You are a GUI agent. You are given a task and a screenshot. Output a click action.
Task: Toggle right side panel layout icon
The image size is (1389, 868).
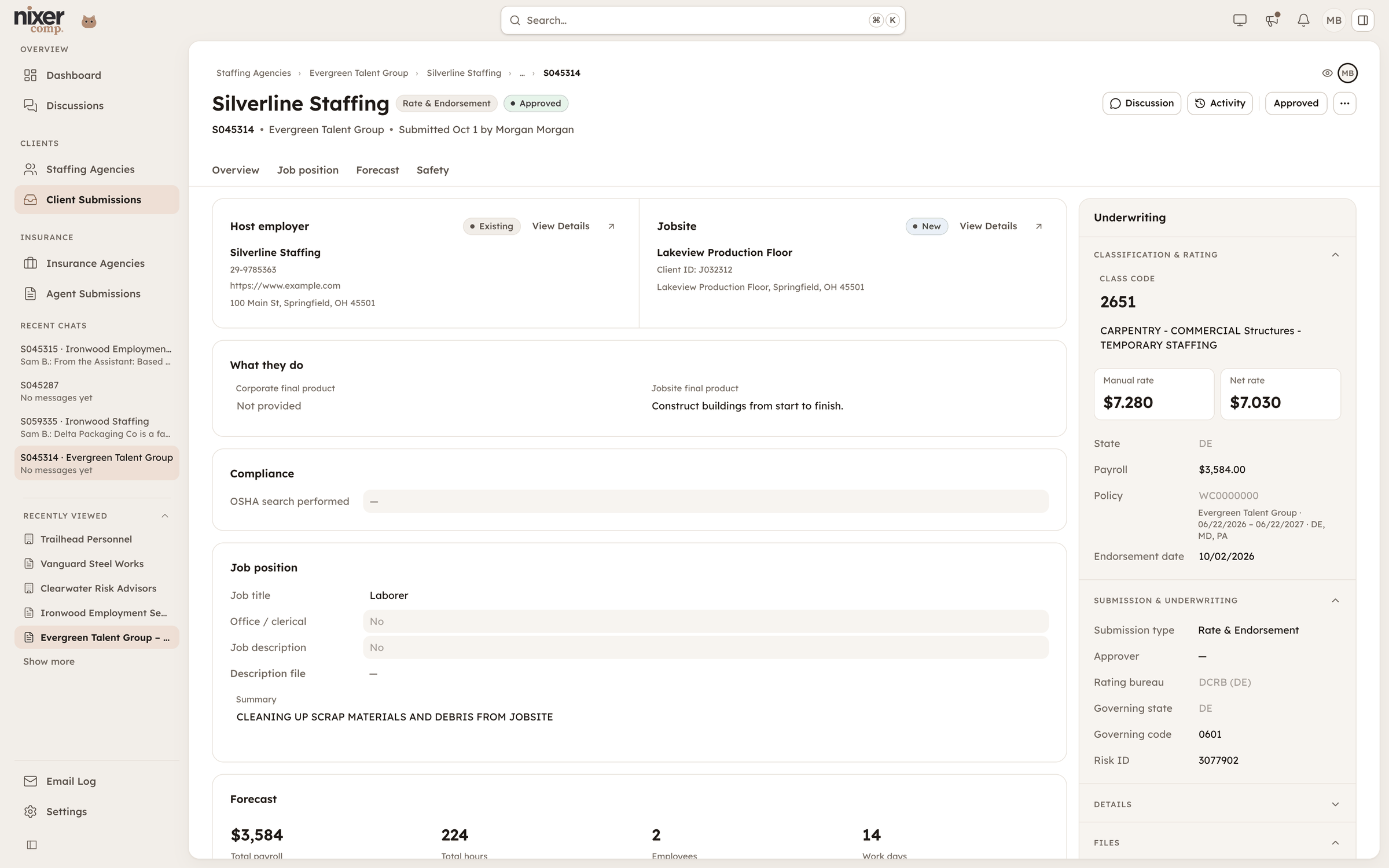pos(1363,20)
